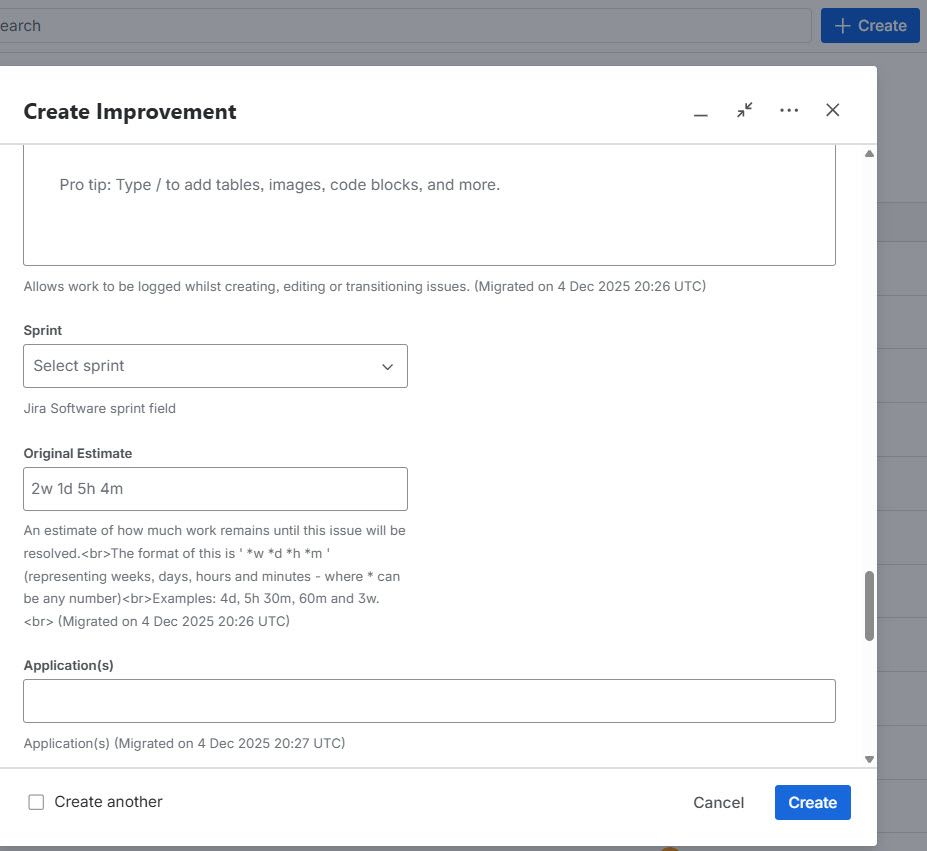
Task: Click the plus icon on the top Create button
Action: click(843, 26)
